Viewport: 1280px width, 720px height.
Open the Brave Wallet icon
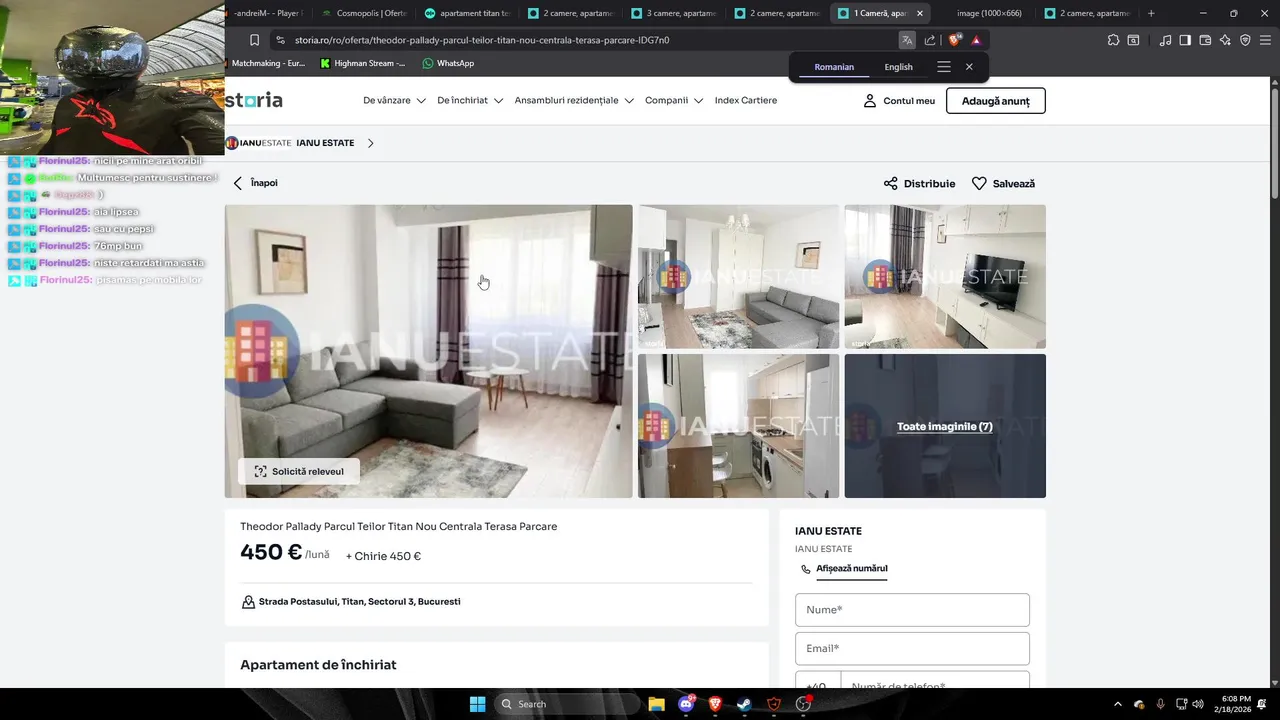pos(1205,40)
